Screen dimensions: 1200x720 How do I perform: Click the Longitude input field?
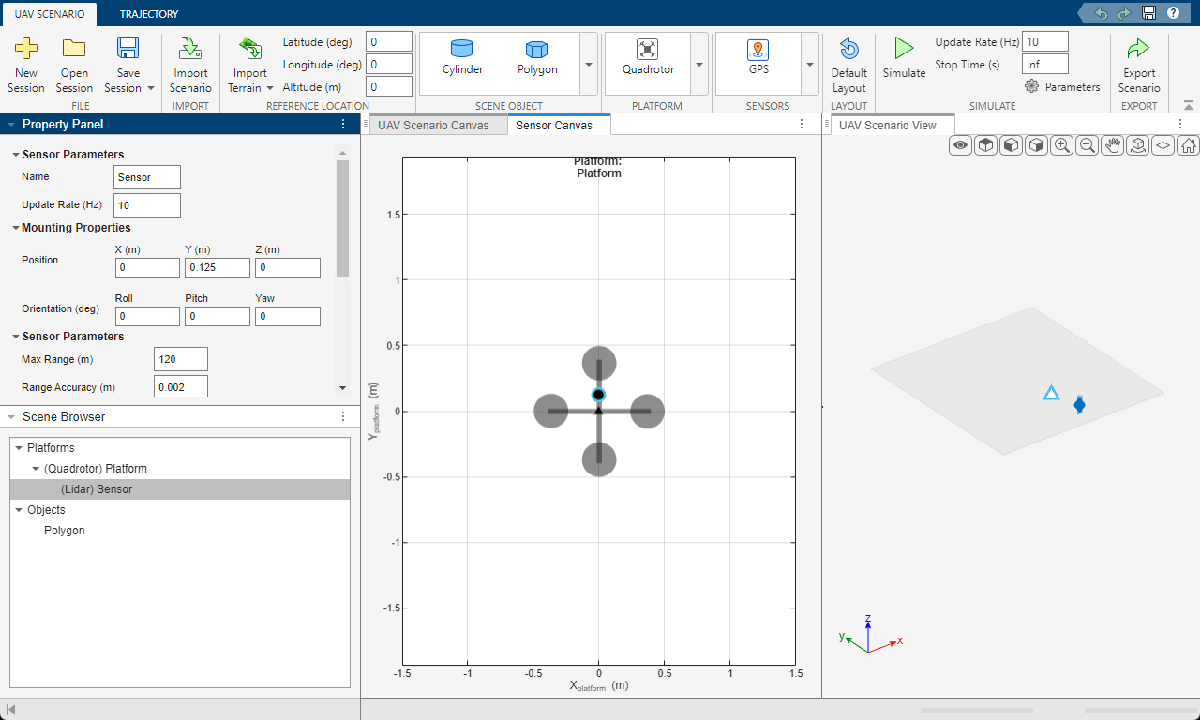pyautogui.click(x=390, y=64)
